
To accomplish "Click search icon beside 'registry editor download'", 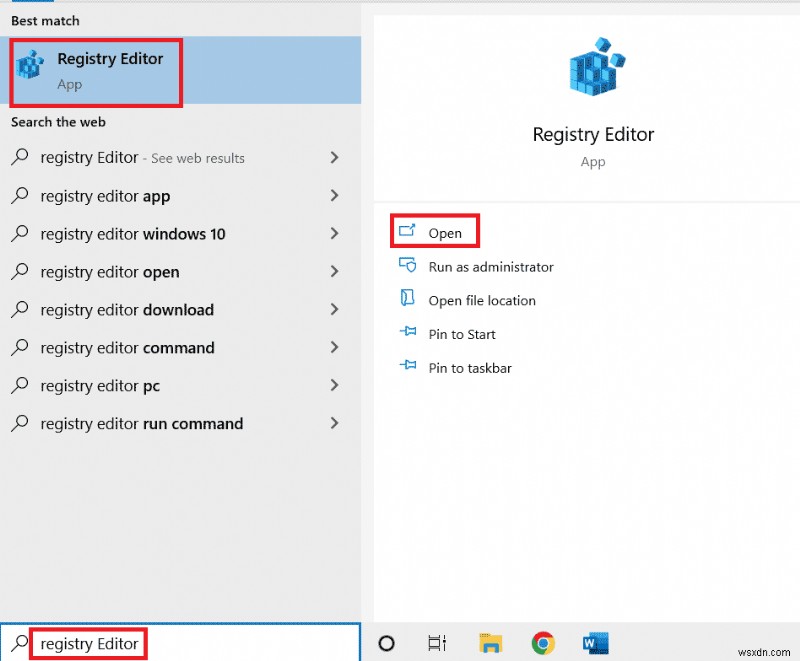I will (19, 309).
